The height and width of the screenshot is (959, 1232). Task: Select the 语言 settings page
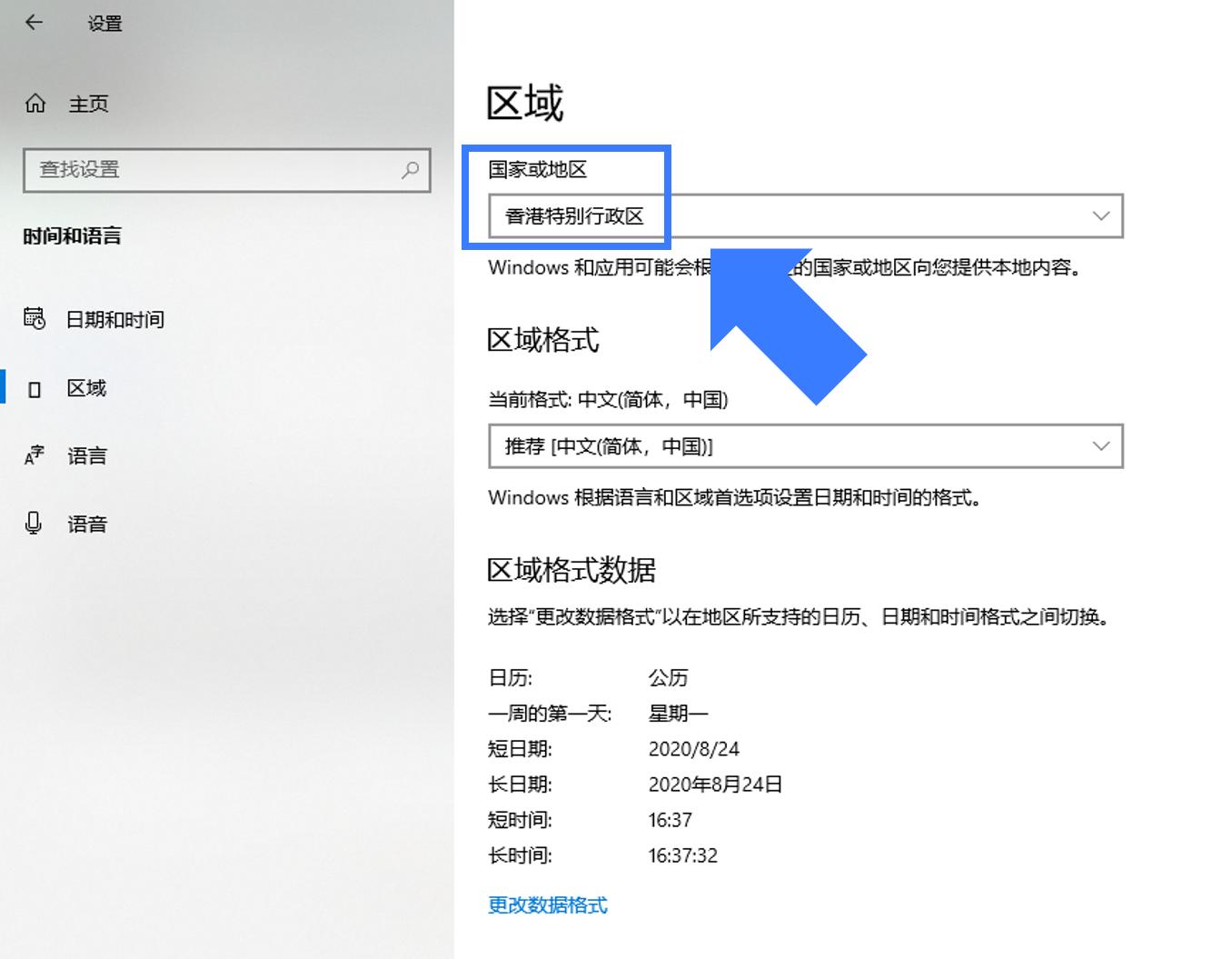pyautogui.click(x=86, y=455)
